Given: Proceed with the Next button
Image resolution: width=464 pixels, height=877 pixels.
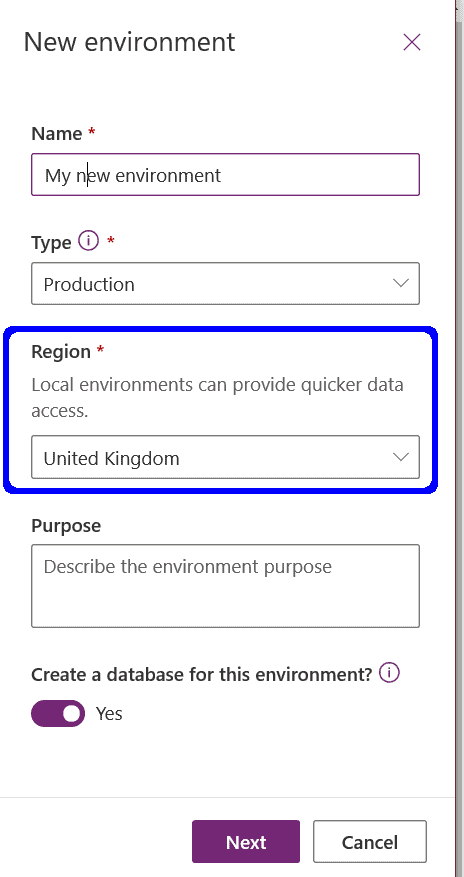Looking at the screenshot, I should click(x=246, y=842).
